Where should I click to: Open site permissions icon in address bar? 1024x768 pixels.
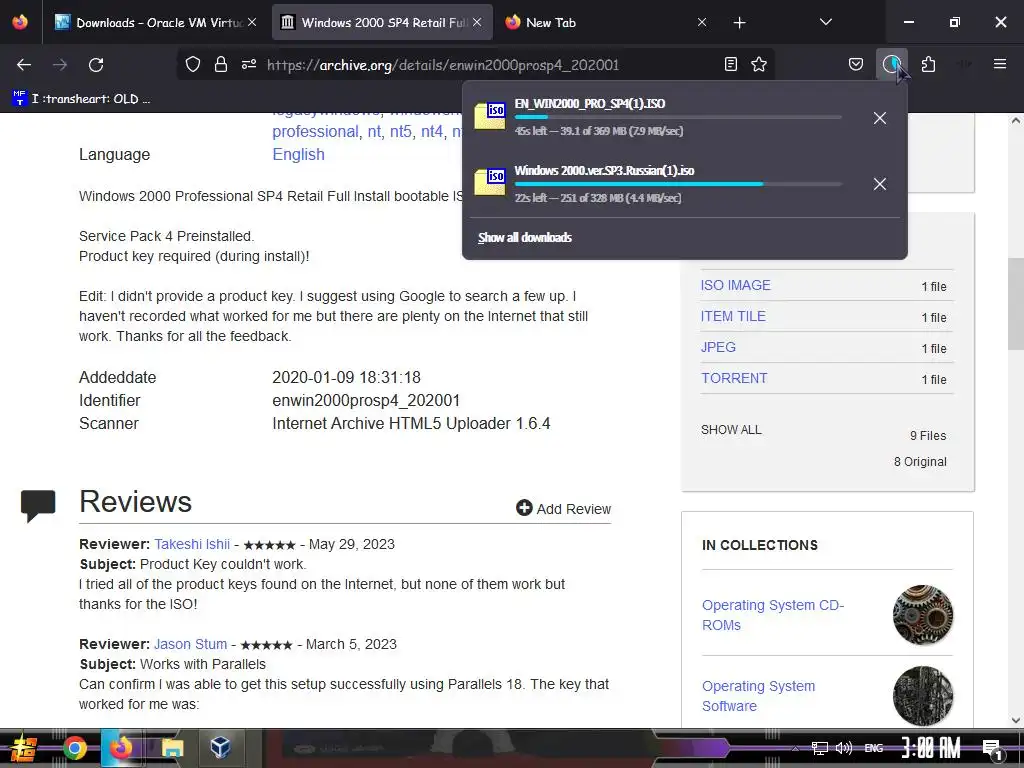[249, 64]
